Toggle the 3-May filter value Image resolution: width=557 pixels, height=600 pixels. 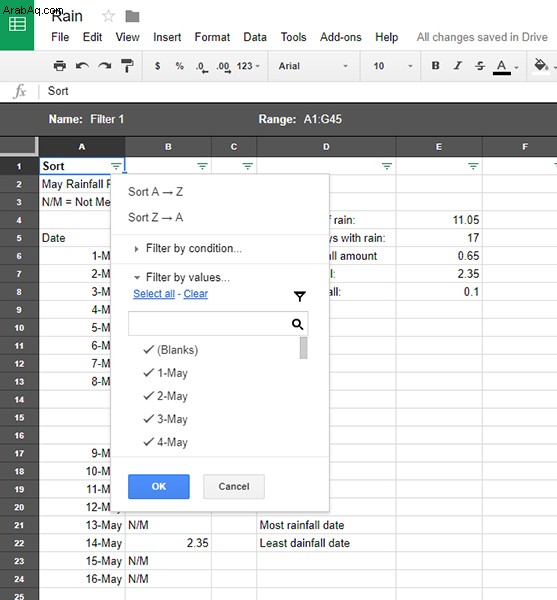(165, 419)
